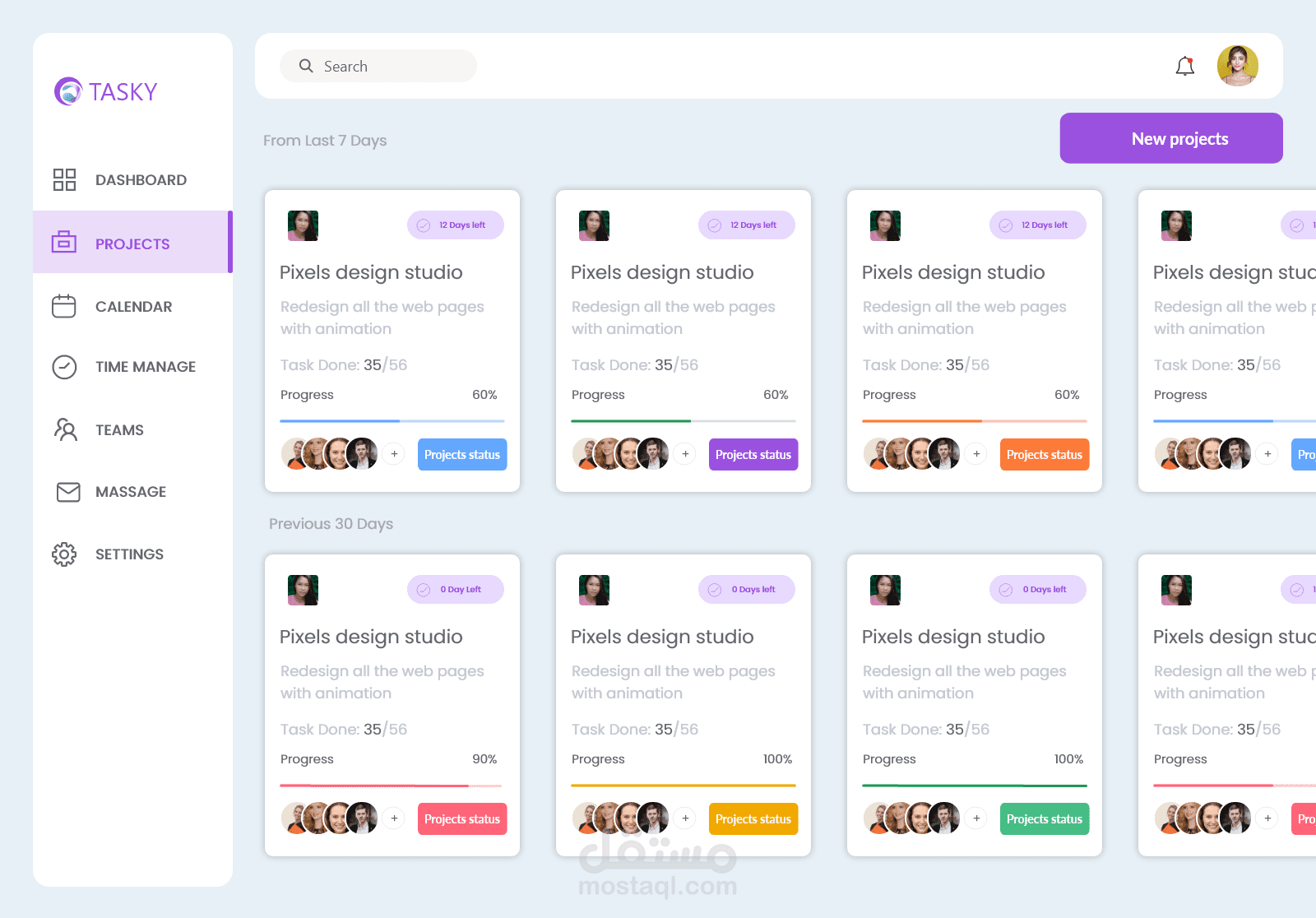Open TEAMS menu item

coord(119,430)
